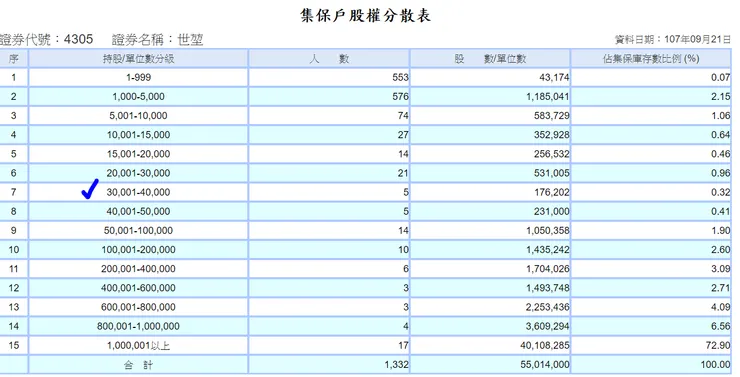The width and height of the screenshot is (740, 377).
Task: Click the share amount 2,253,436
Action: click(x=548, y=307)
